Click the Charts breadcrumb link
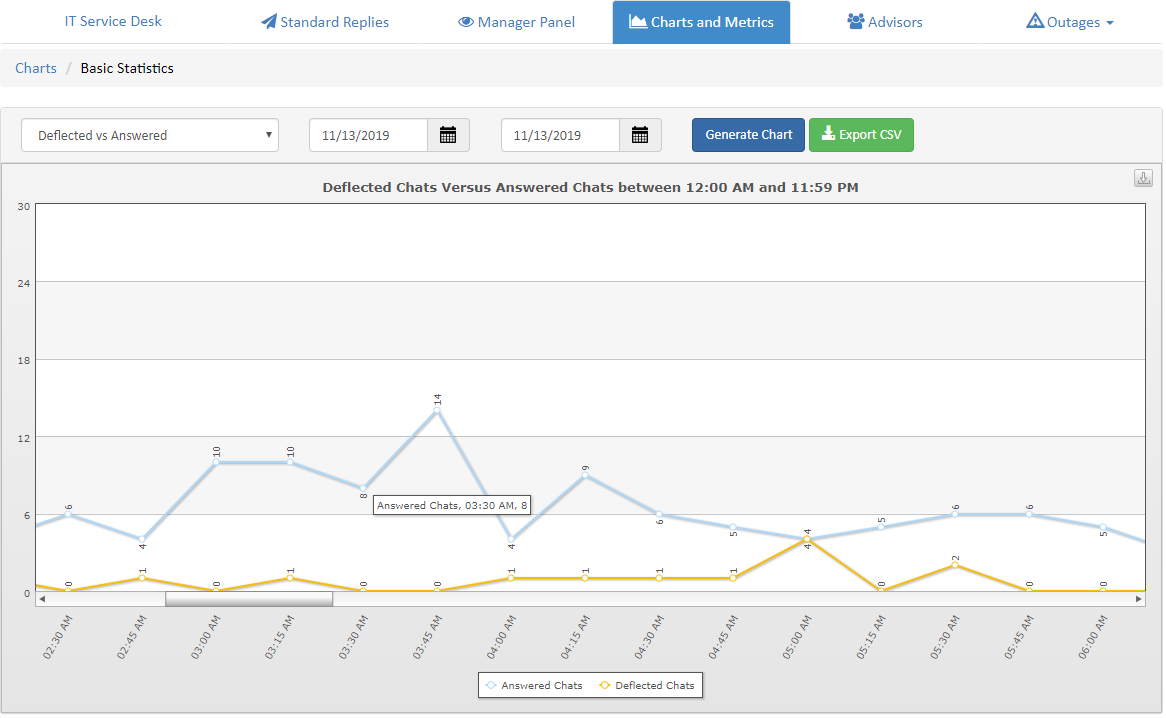This screenshot has width=1166, height=718. point(36,68)
